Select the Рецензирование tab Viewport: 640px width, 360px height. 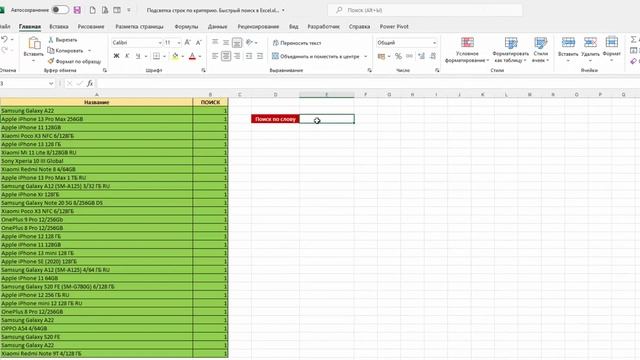coord(258,27)
